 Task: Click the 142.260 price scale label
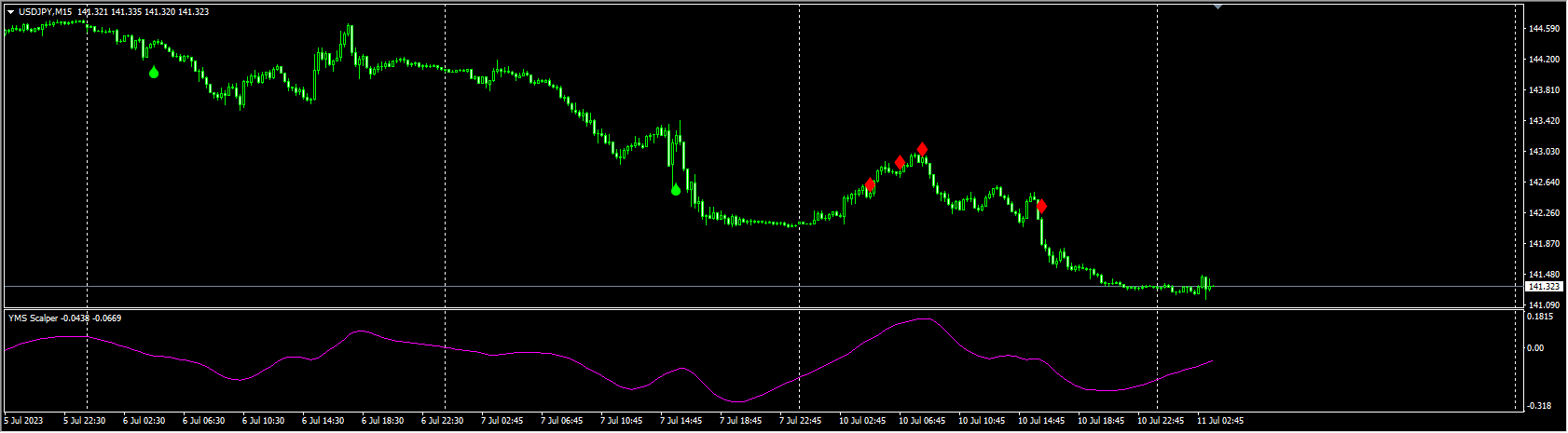point(1544,213)
